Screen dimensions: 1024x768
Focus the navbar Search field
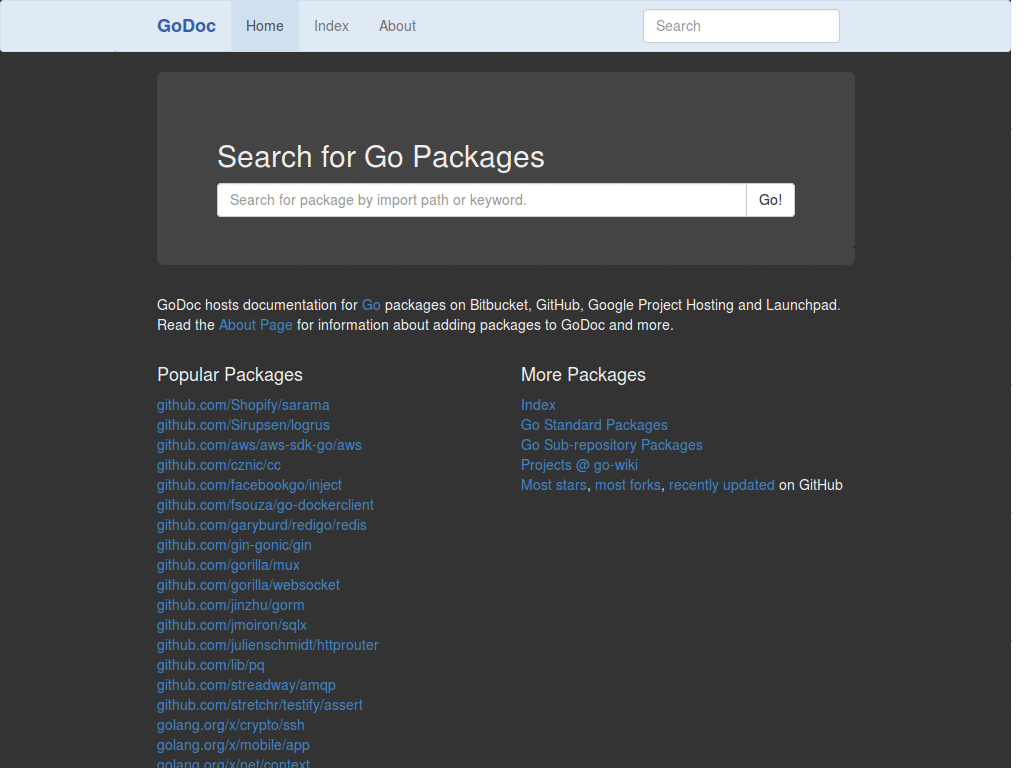click(740, 26)
